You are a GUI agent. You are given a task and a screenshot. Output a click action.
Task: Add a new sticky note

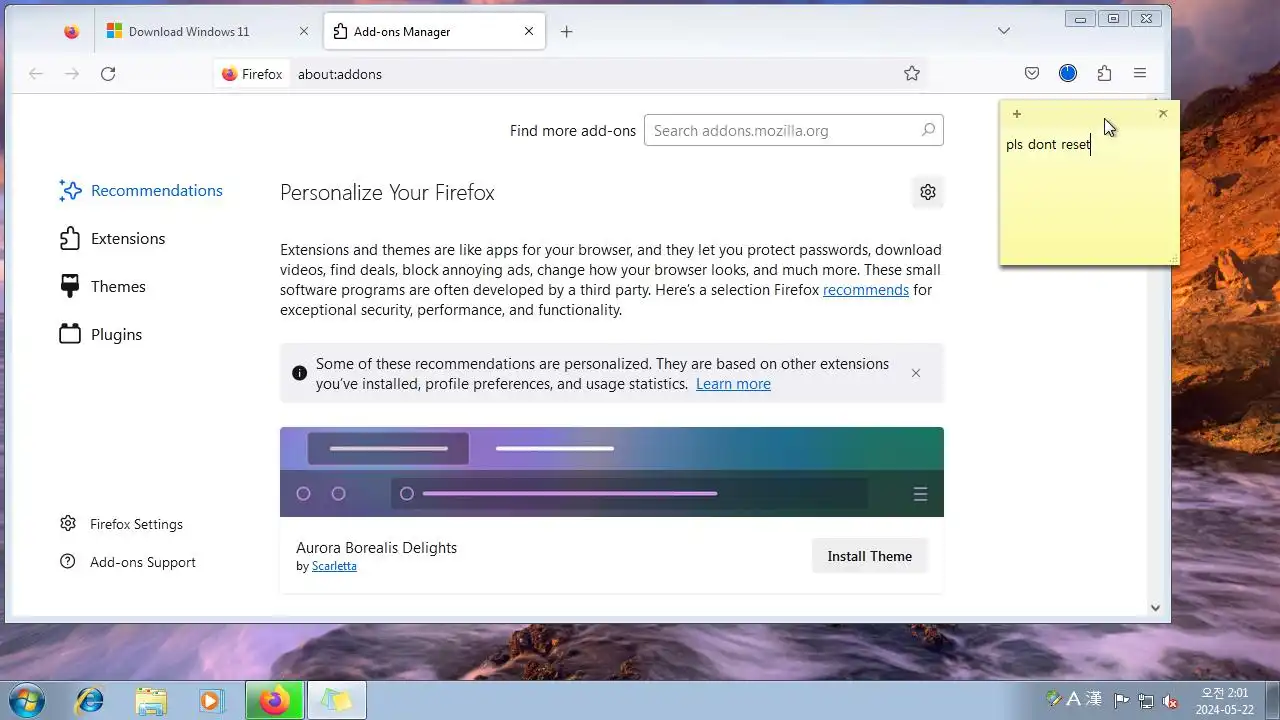1017,114
